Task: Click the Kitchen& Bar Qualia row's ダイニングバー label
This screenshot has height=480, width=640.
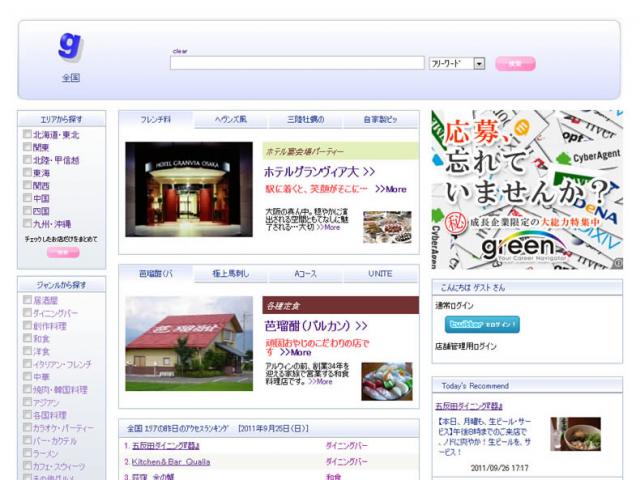Action: point(347,462)
